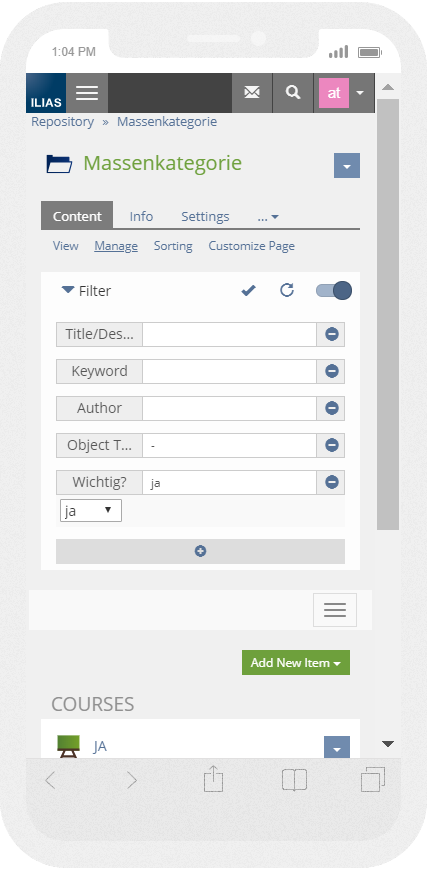Image resolution: width=437 pixels, height=874 pixels.
Task: Remove the Author filter field
Action: coord(331,409)
